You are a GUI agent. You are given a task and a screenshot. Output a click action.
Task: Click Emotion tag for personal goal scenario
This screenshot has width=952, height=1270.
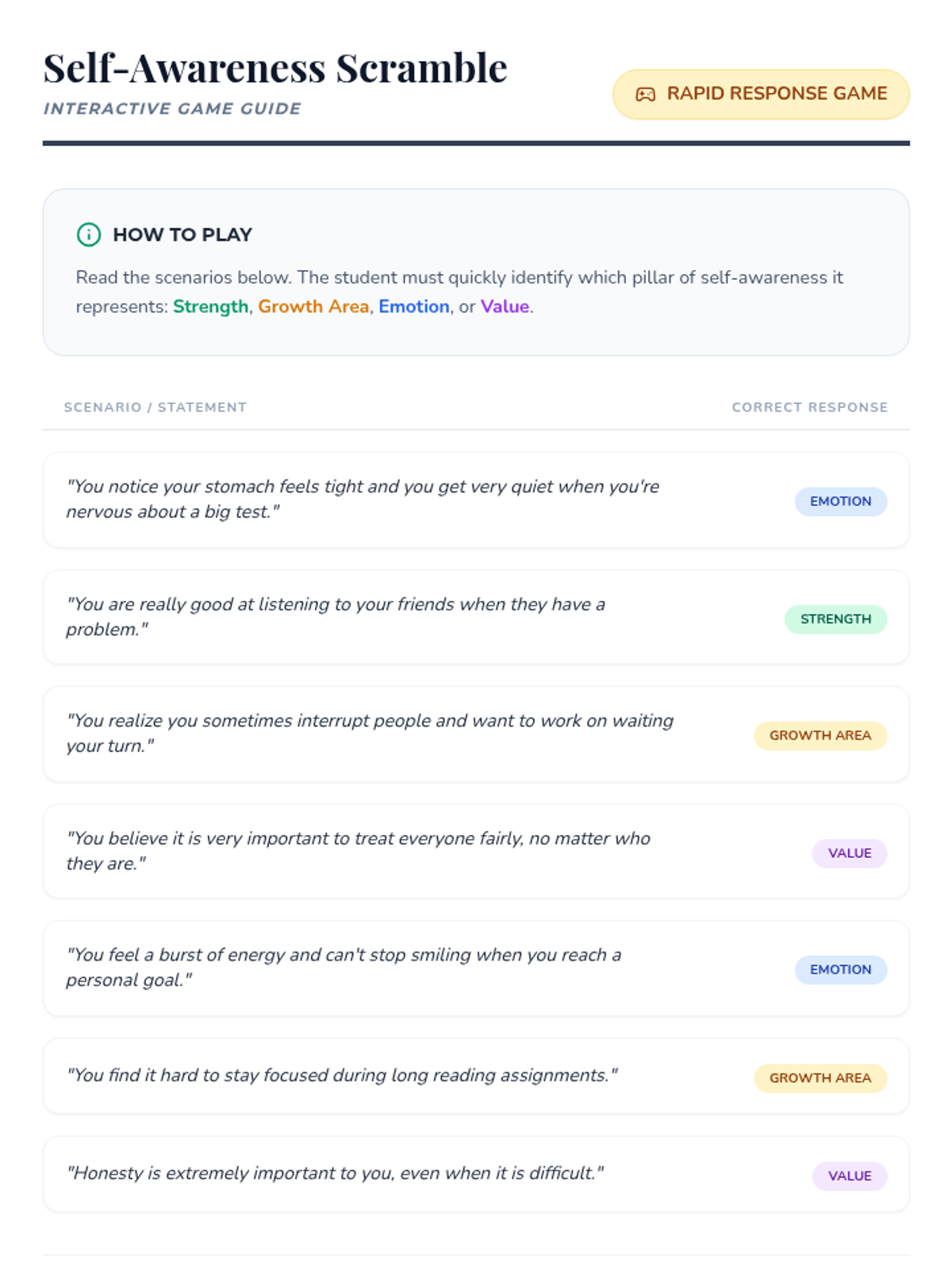tap(840, 970)
